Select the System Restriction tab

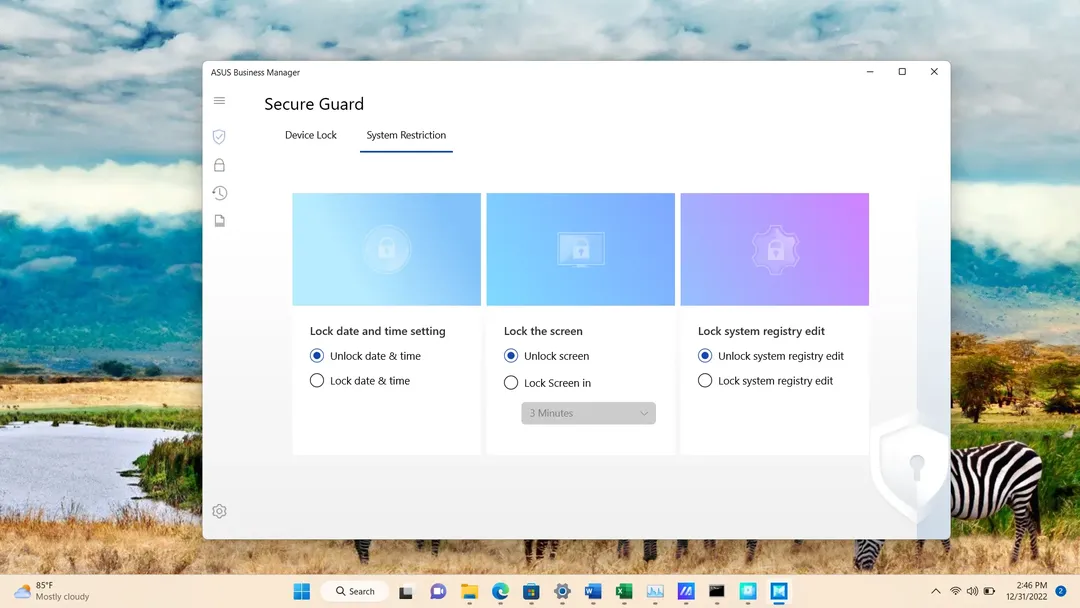pos(406,135)
